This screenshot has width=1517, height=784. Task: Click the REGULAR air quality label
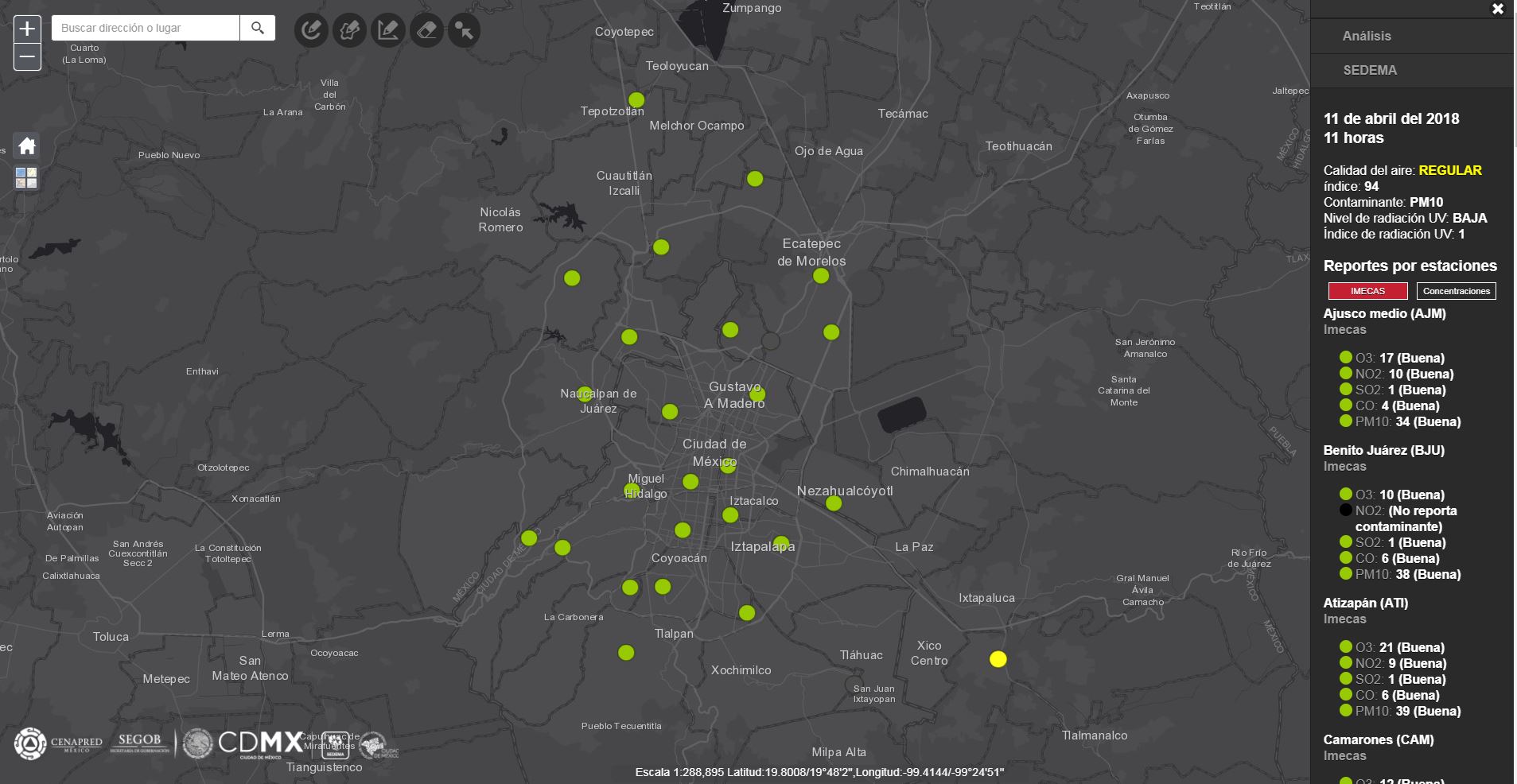[1450, 170]
